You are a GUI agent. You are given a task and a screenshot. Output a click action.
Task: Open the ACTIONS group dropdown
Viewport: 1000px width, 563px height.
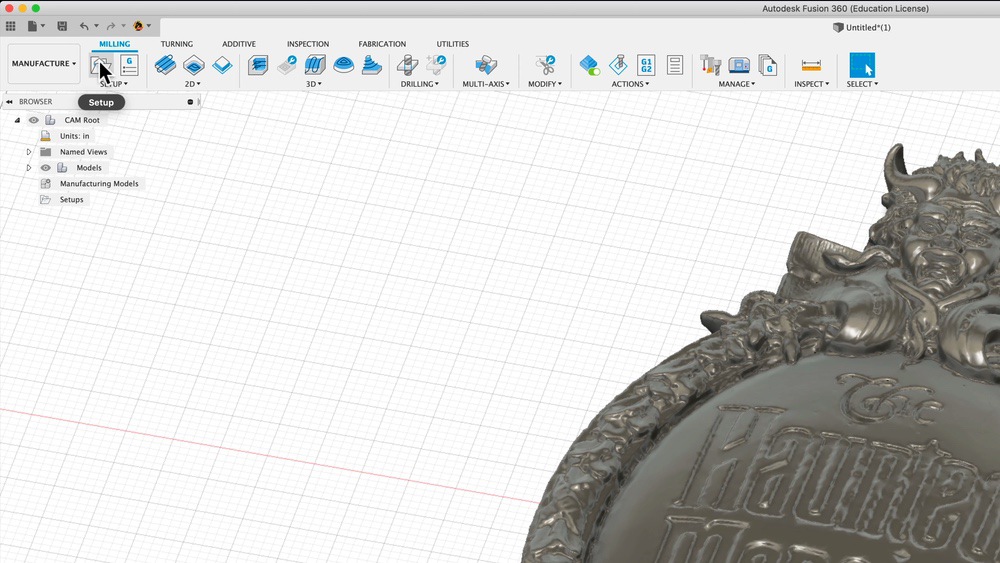pyautogui.click(x=630, y=84)
